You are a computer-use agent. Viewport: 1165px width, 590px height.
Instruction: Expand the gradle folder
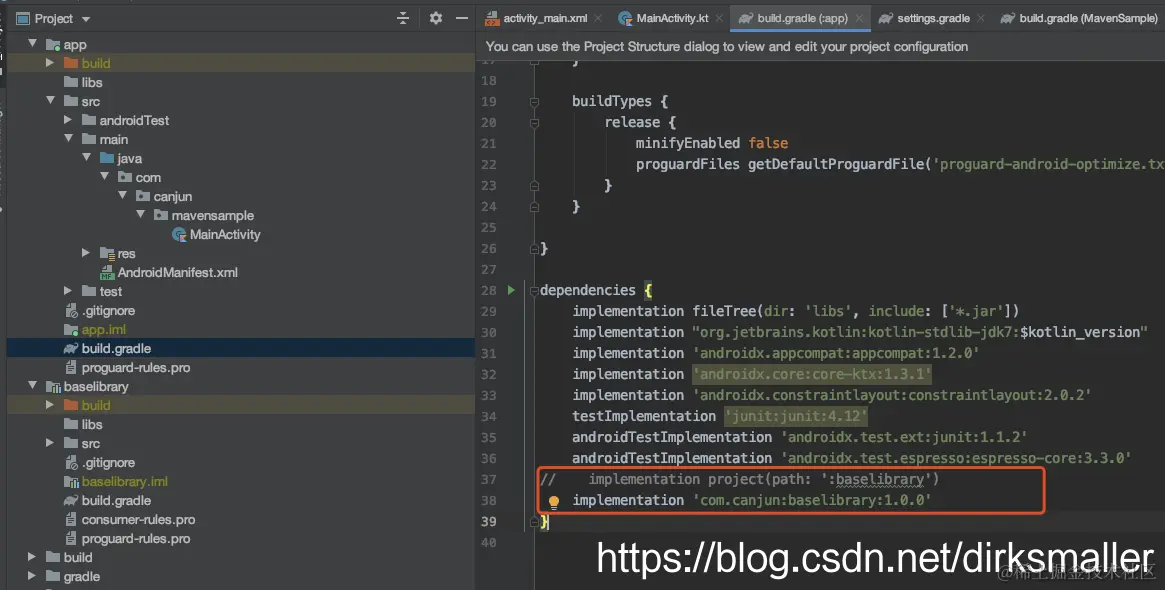(32, 577)
